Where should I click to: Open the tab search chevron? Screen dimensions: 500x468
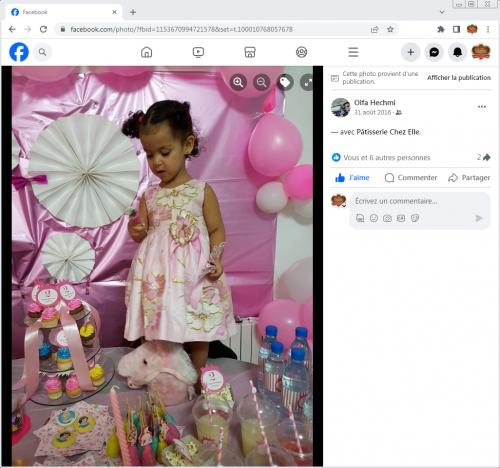[x=442, y=12]
